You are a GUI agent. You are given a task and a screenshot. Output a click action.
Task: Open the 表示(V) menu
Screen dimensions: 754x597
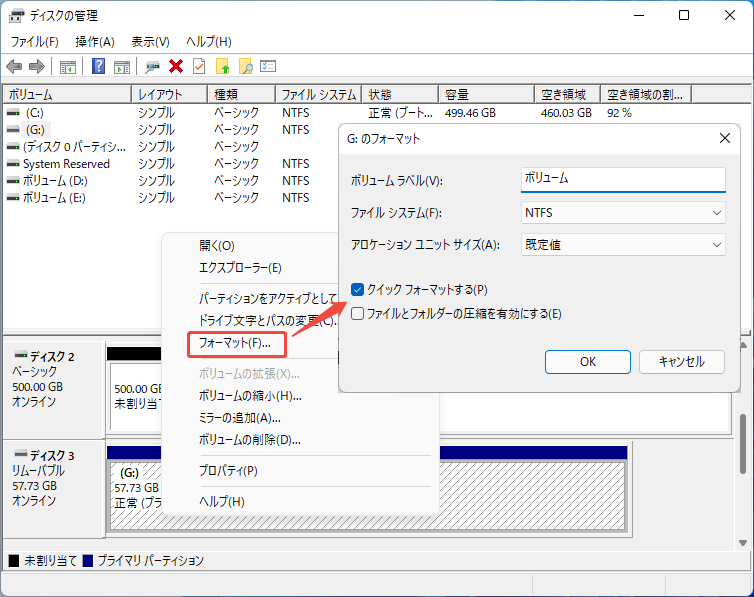[151, 42]
